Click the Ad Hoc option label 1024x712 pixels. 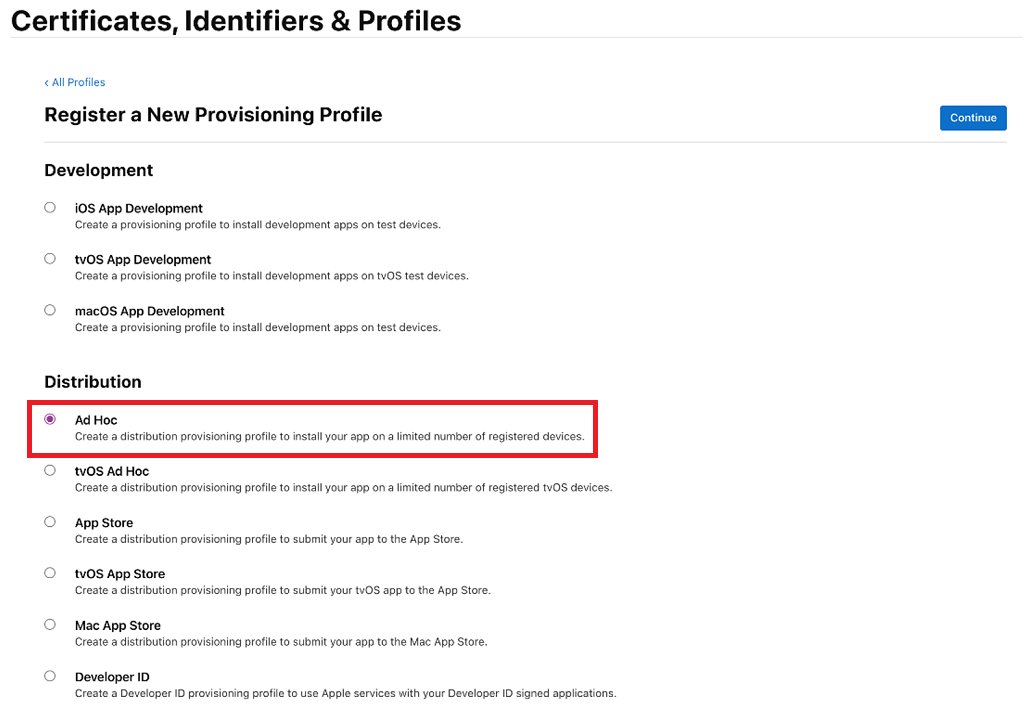(x=96, y=420)
